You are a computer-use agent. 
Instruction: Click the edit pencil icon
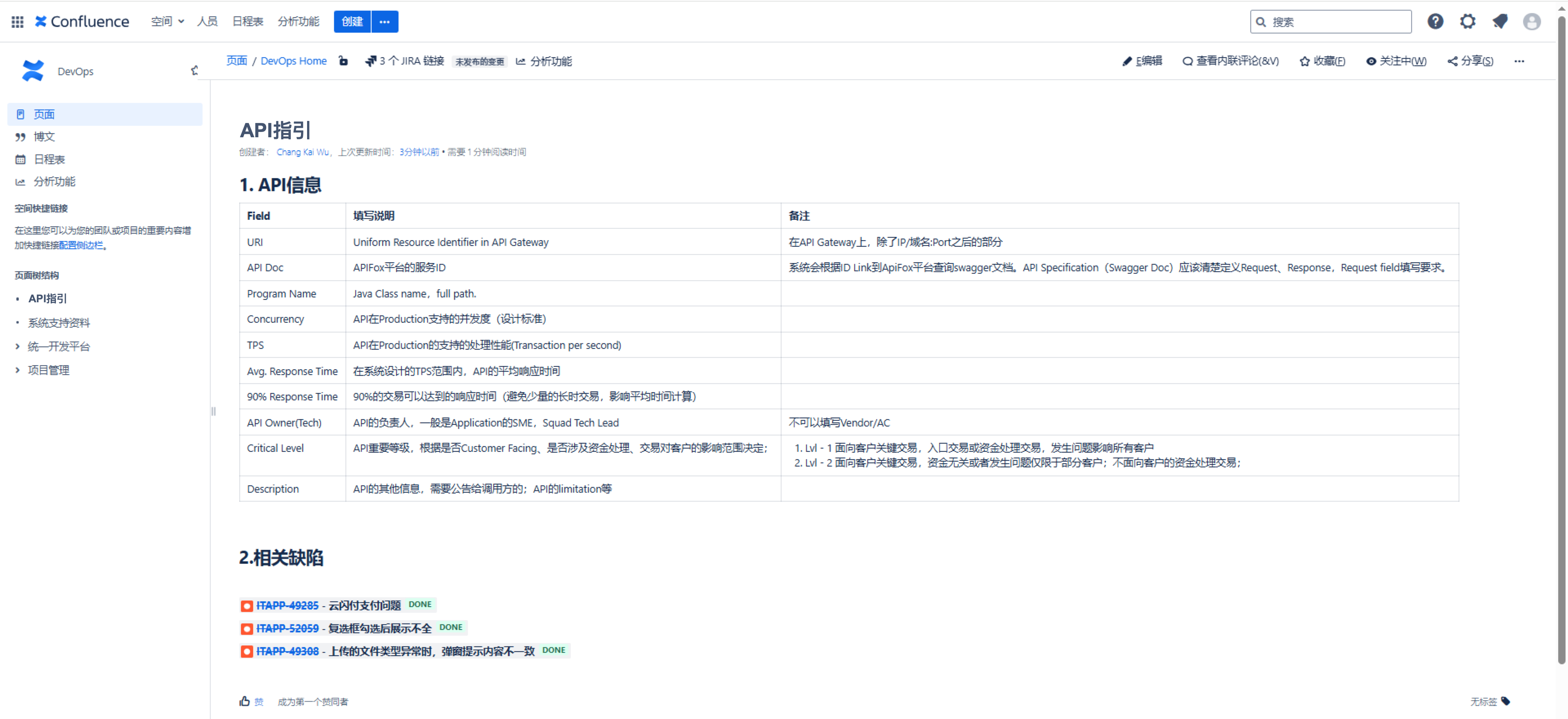coord(1127,61)
